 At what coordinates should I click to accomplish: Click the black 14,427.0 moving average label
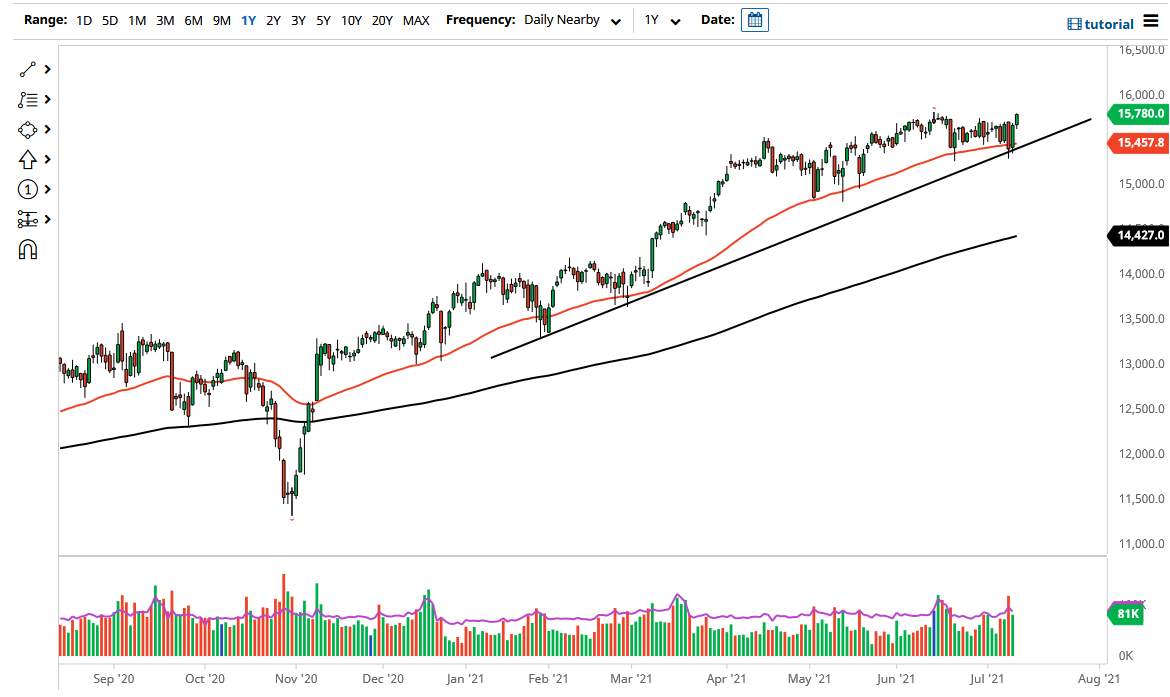coord(1139,235)
